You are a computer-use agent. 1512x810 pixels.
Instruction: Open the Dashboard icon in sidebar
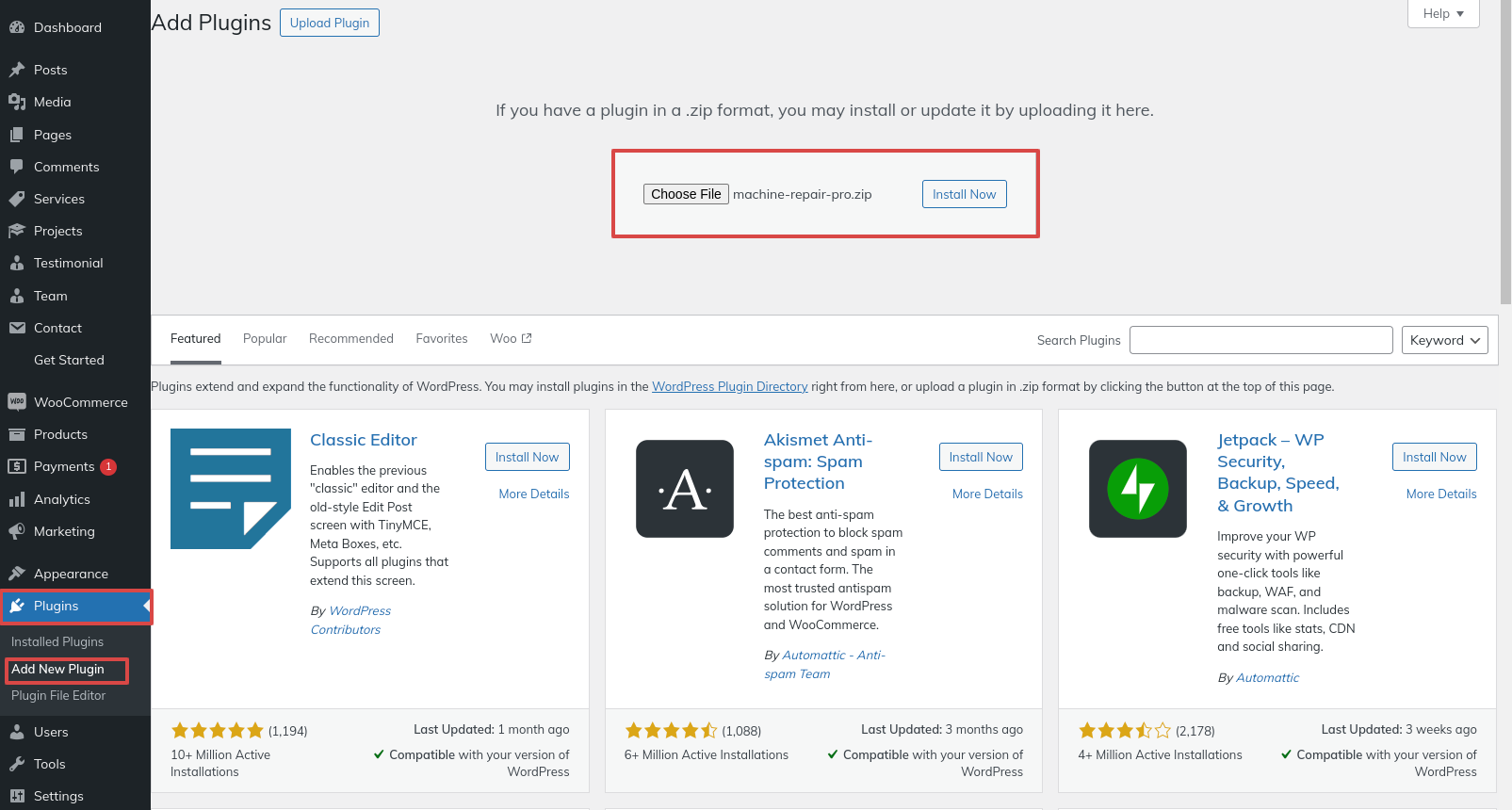tap(17, 27)
